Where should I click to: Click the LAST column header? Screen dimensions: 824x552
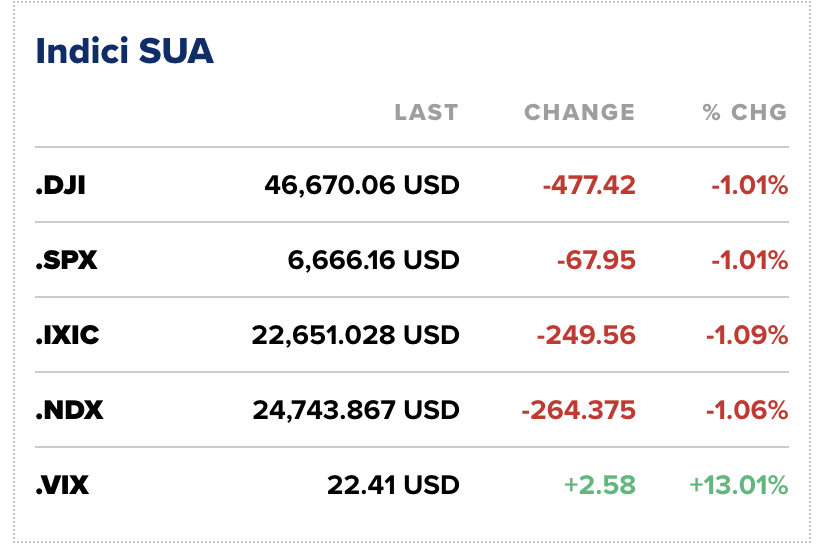point(426,112)
